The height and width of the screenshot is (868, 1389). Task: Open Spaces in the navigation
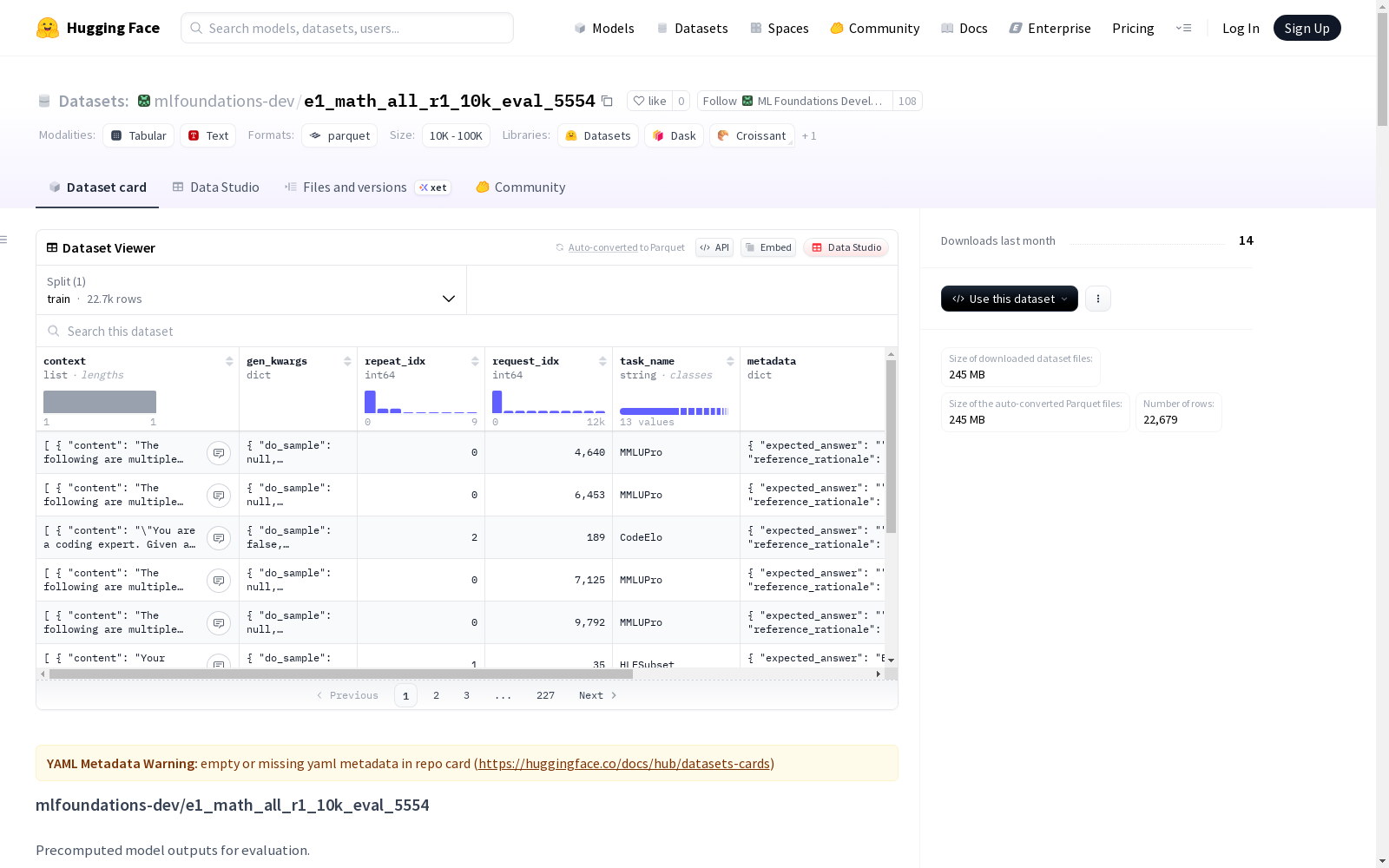tap(780, 28)
